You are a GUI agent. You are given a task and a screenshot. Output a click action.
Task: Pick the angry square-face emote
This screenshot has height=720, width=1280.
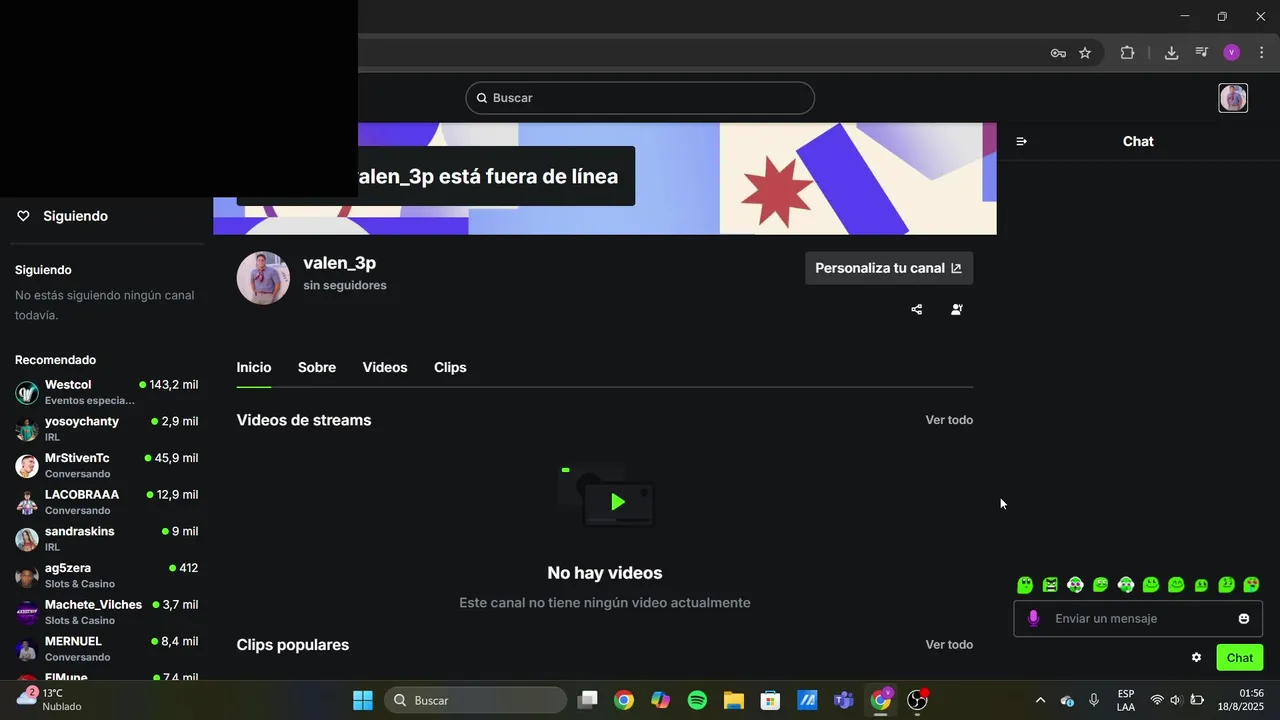1050,585
